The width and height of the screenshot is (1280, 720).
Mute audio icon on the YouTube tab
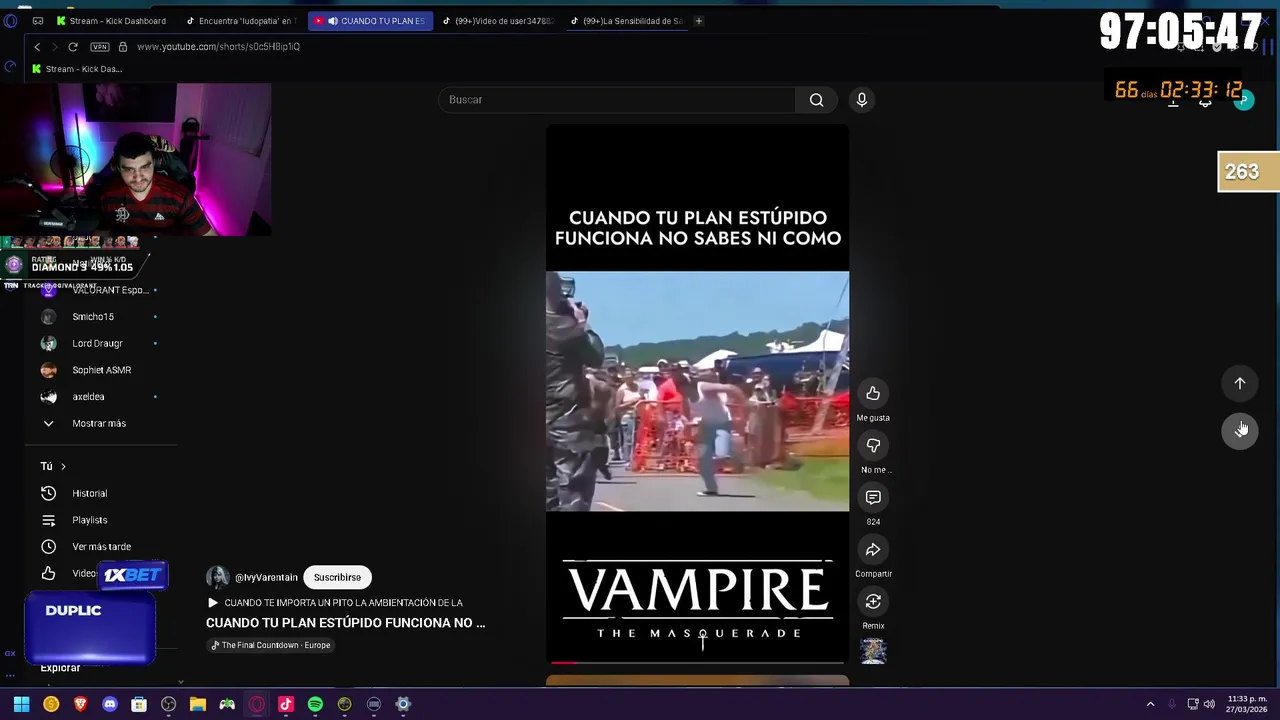[333, 21]
